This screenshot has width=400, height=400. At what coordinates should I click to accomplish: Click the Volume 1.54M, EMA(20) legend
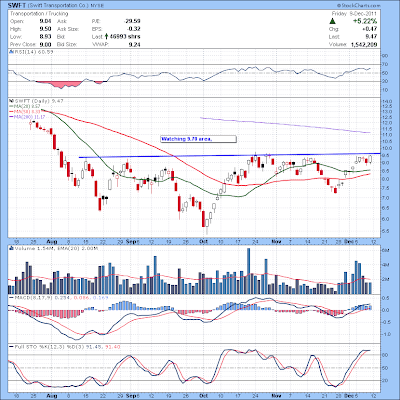click(53, 248)
